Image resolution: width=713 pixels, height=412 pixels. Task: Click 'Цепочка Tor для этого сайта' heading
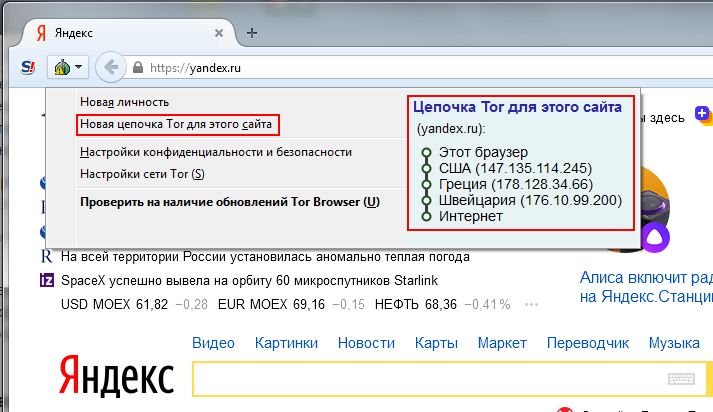point(517,107)
